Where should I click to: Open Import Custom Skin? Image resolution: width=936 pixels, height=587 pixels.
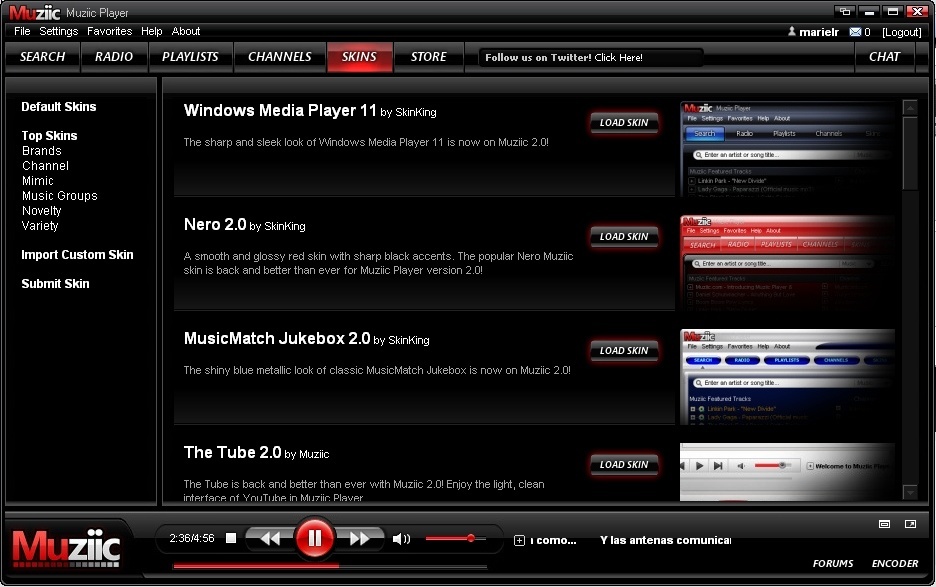click(78, 255)
